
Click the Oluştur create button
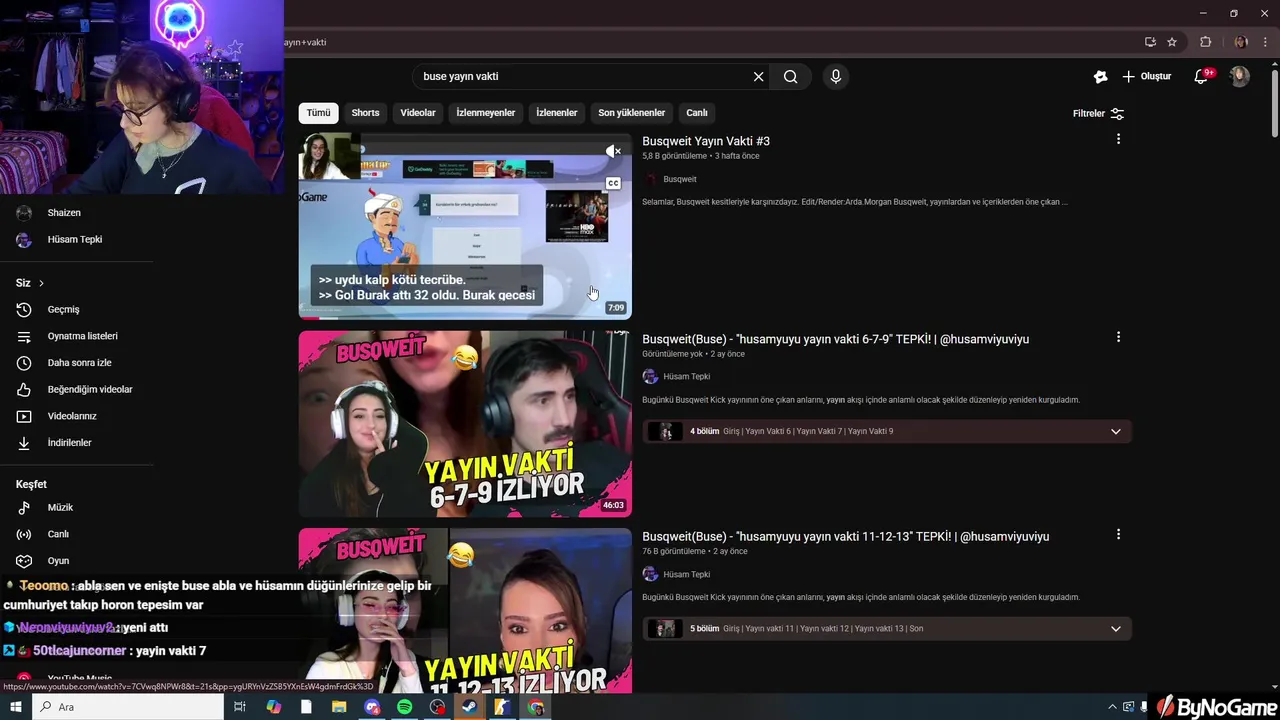point(1147,77)
